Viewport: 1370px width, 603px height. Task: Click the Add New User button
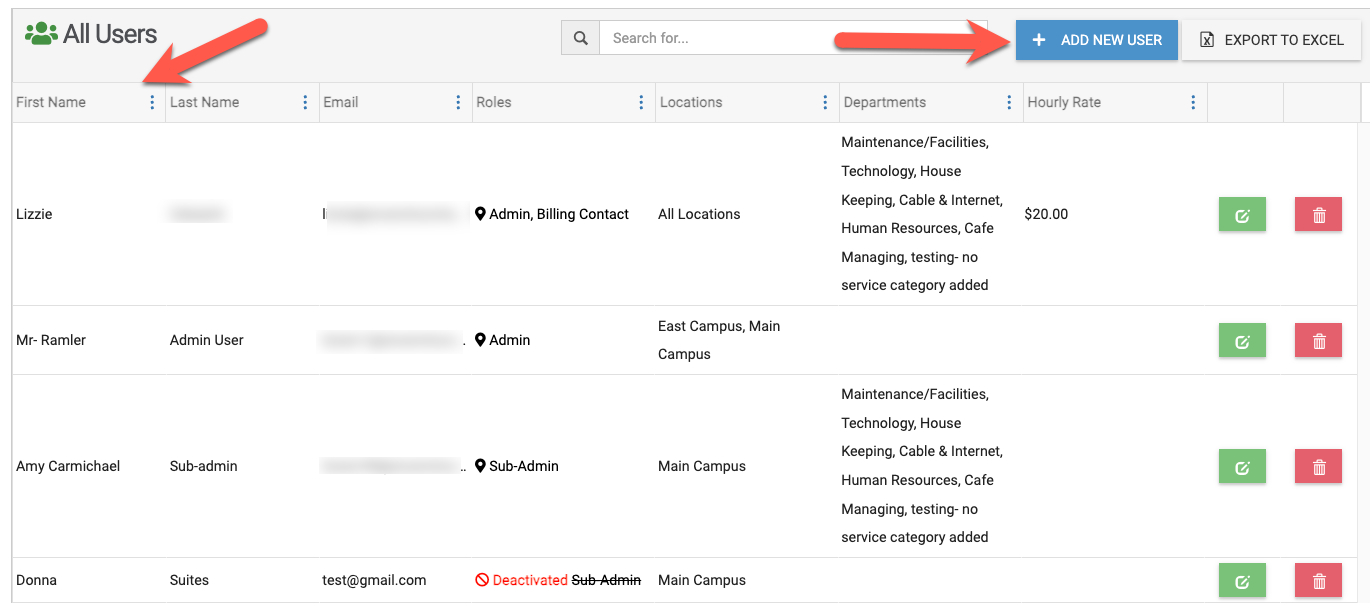click(x=1096, y=40)
